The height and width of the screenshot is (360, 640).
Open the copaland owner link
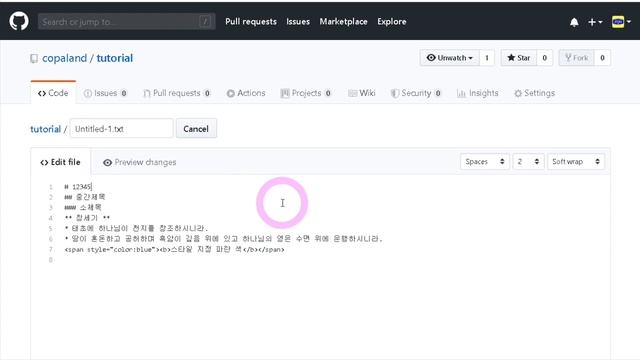(64, 58)
